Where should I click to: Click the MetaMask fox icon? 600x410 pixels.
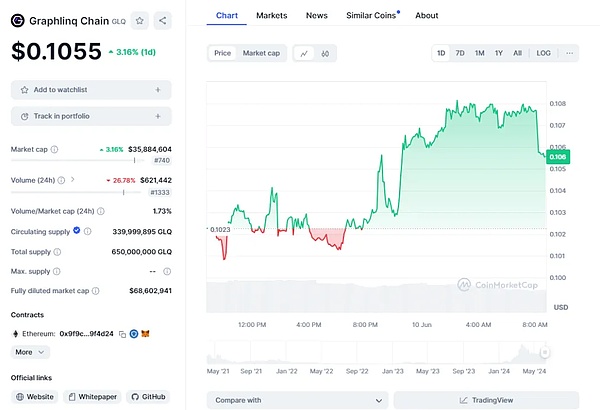145,333
